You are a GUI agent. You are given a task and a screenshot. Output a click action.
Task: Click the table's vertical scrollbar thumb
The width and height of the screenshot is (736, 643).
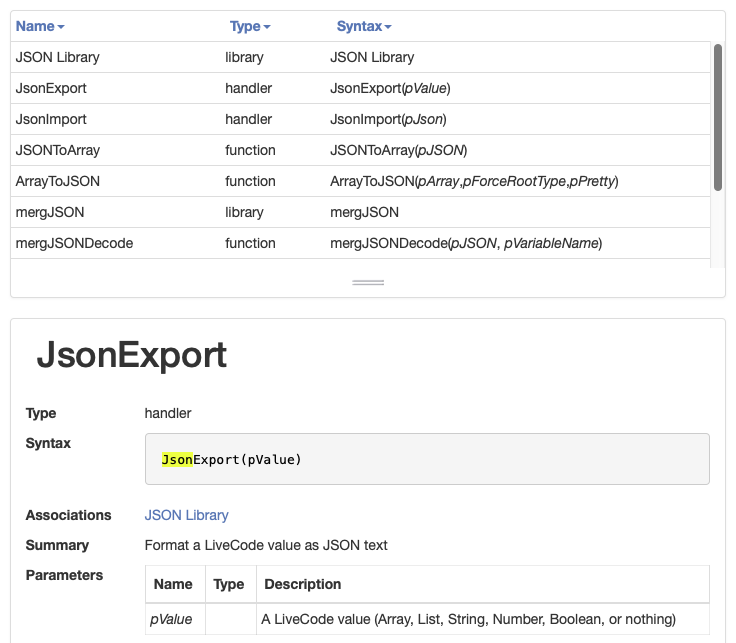[717, 116]
